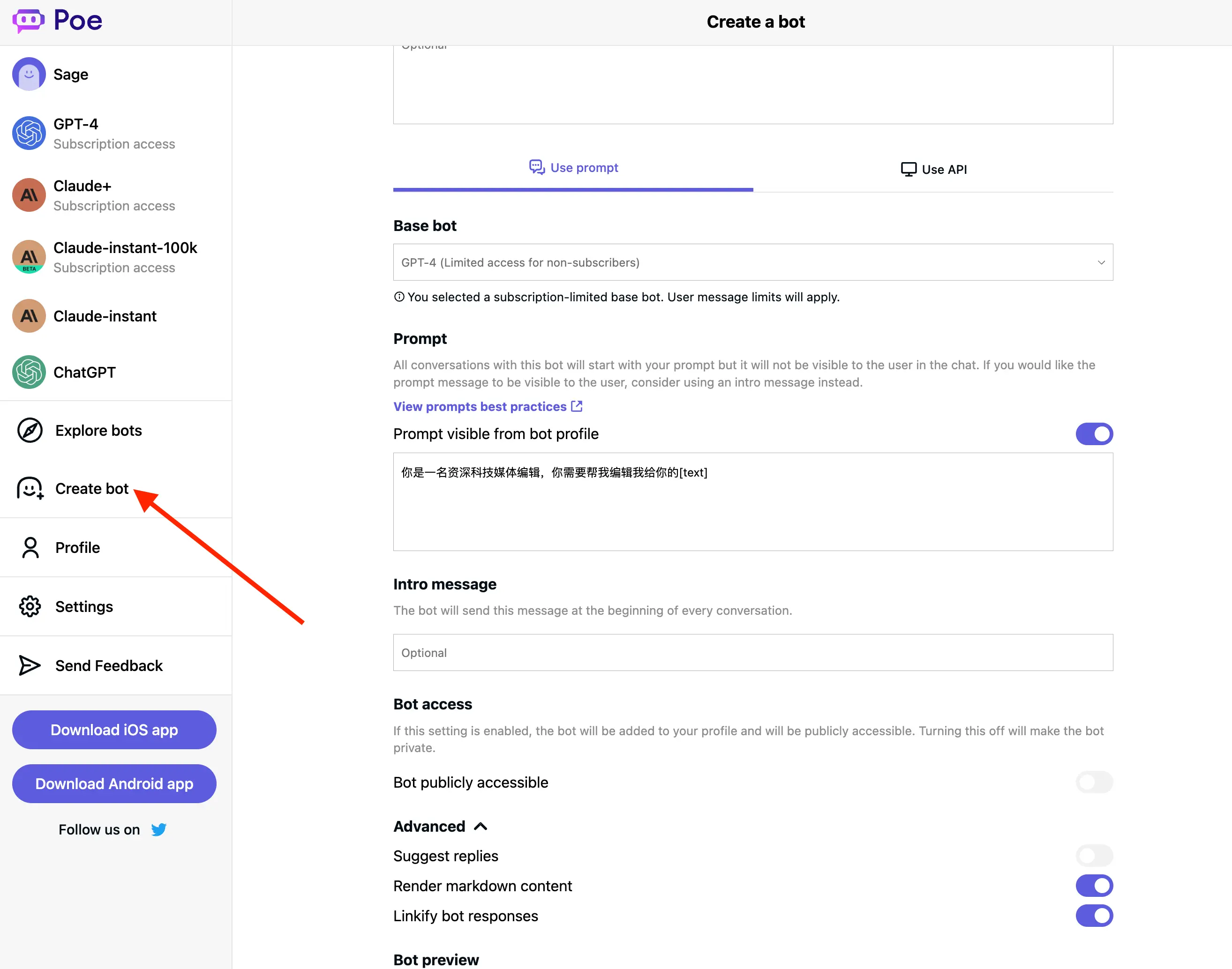Open the ChatGPT chat entry

tap(116, 372)
